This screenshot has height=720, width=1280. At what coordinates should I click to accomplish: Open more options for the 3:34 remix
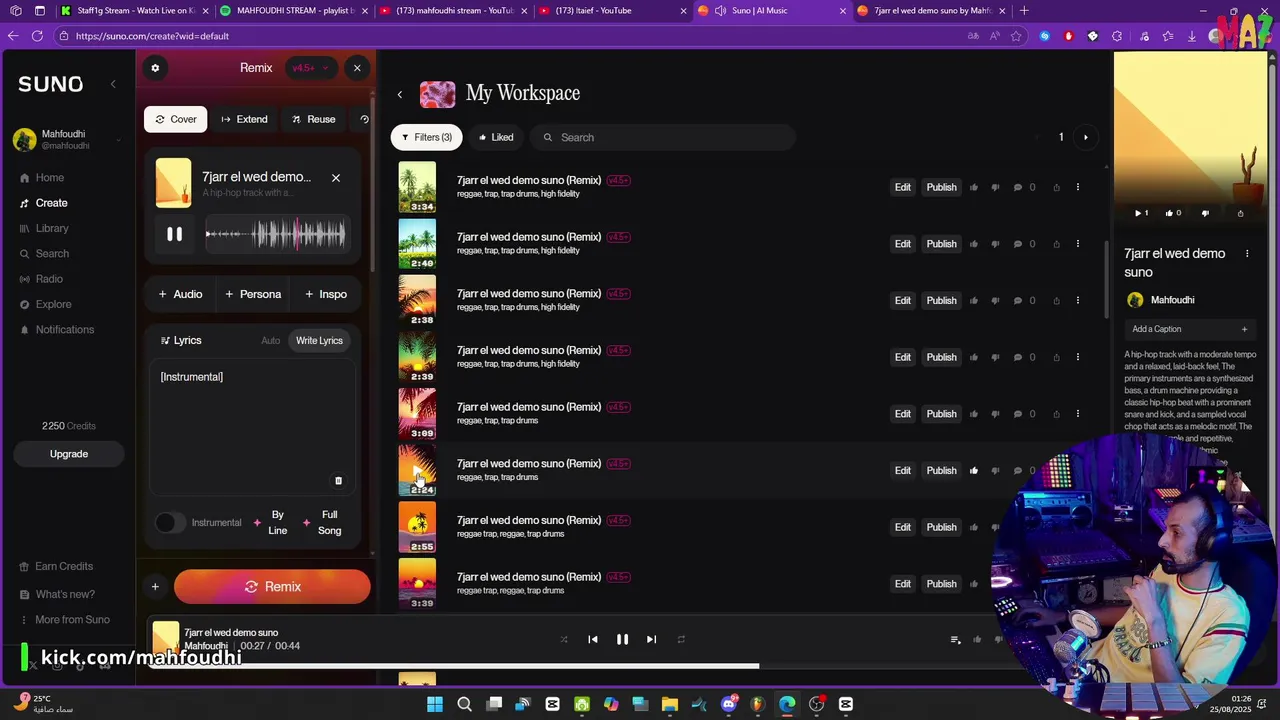click(x=1078, y=187)
